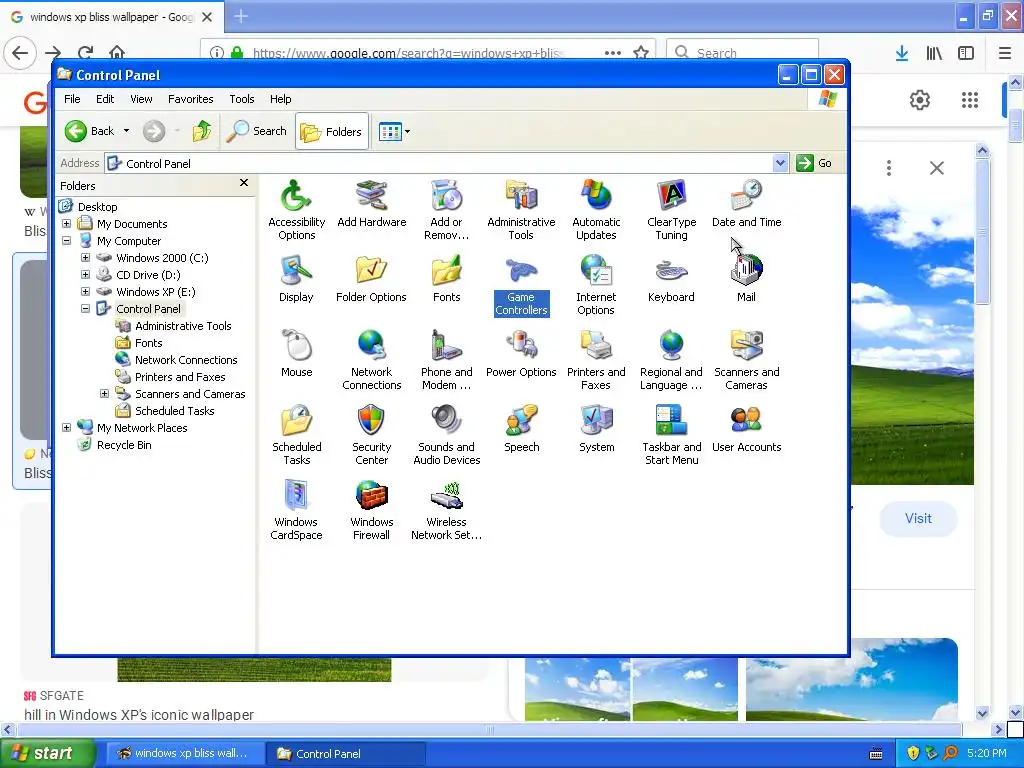Open the Tools menu
Image resolution: width=1024 pixels, height=768 pixels.
pos(242,99)
